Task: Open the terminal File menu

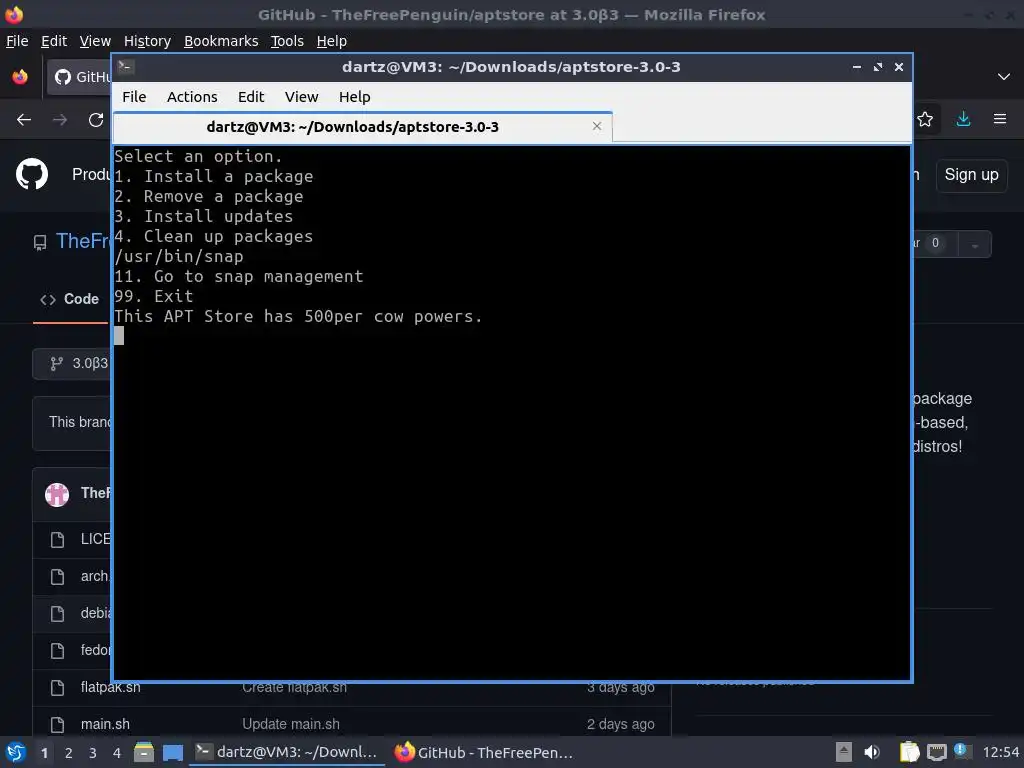Action: tap(134, 97)
